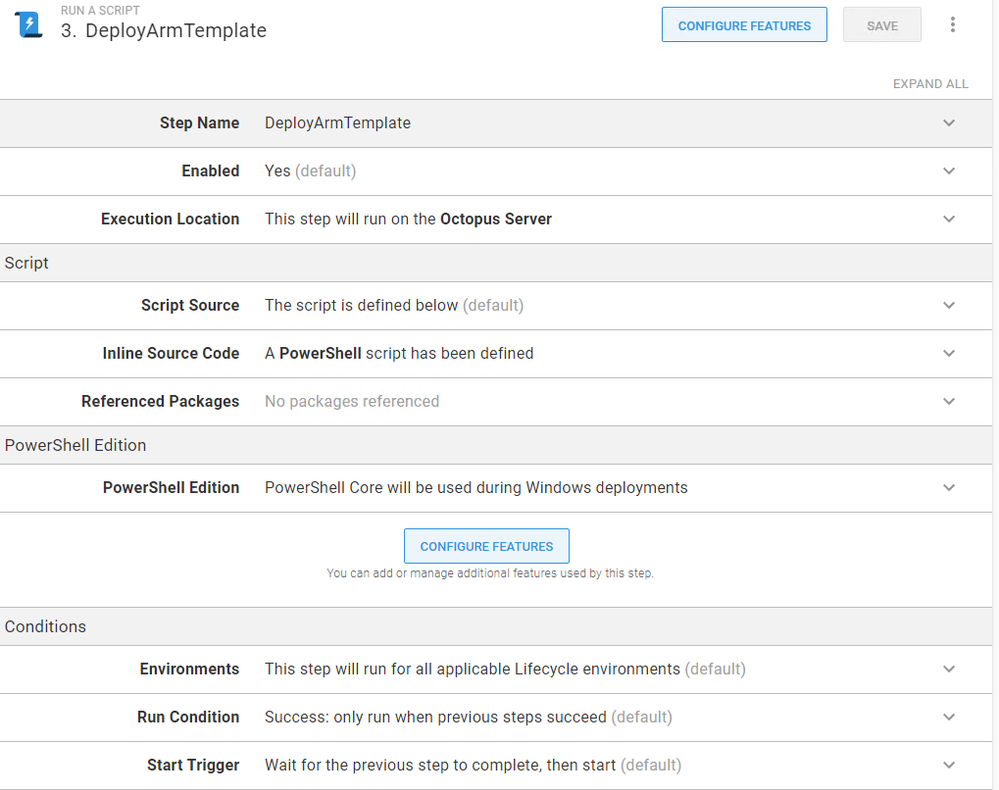This screenshot has height=790, width=999.
Task: Click the Run a Script step icon
Action: pyautogui.click(x=29, y=25)
